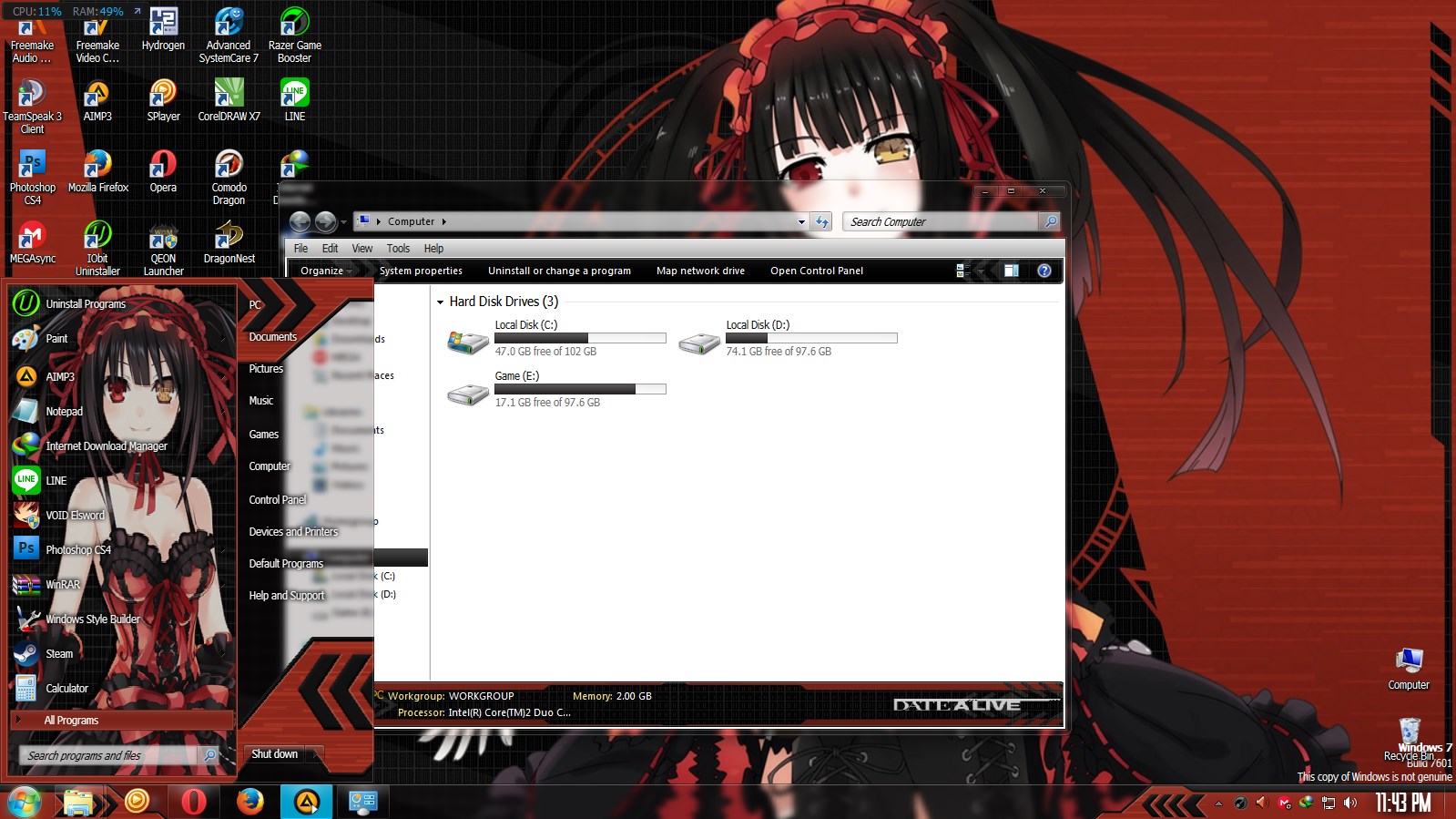Screen dimensions: 1456x819
Task: Click System properties toolbar button
Action: pos(421,271)
